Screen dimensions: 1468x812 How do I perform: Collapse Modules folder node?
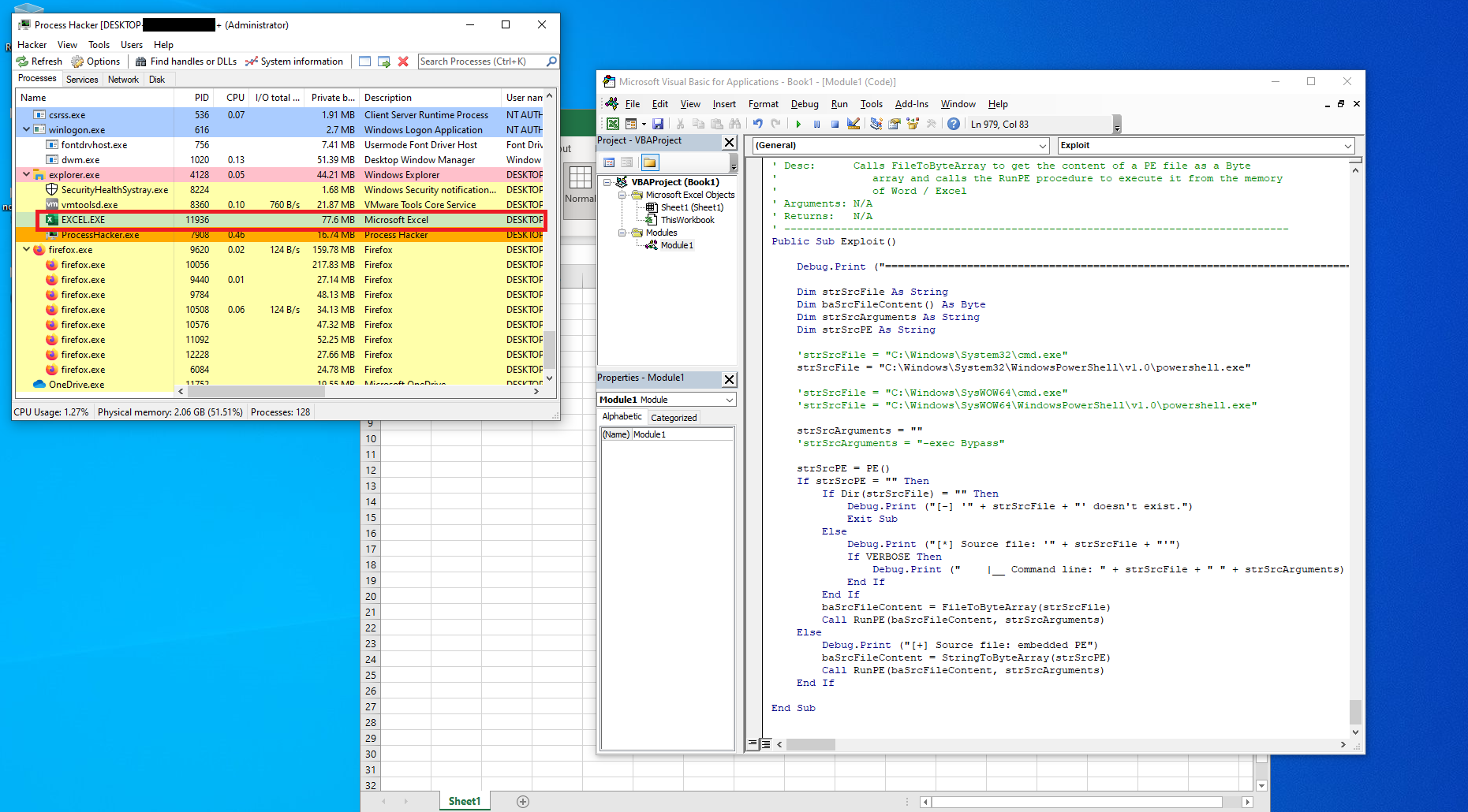[x=622, y=233]
